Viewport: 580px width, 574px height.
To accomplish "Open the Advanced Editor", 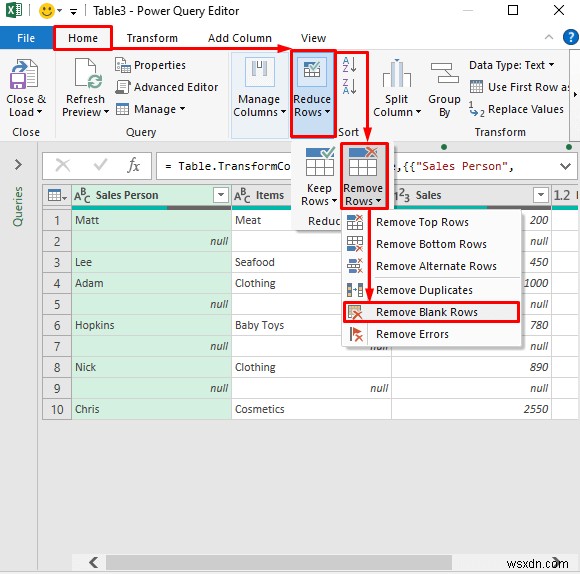I will (166, 87).
